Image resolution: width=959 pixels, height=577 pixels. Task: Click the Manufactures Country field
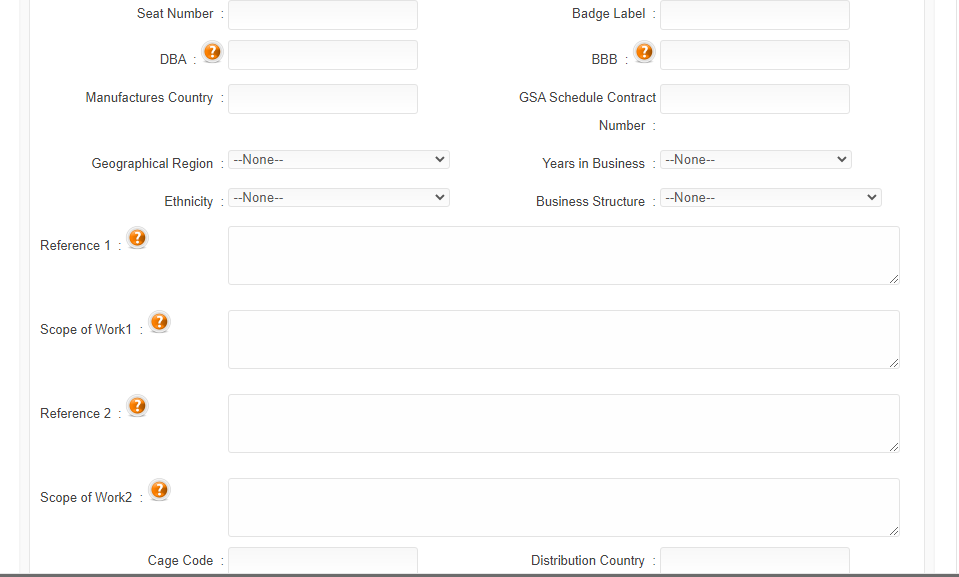(323, 99)
